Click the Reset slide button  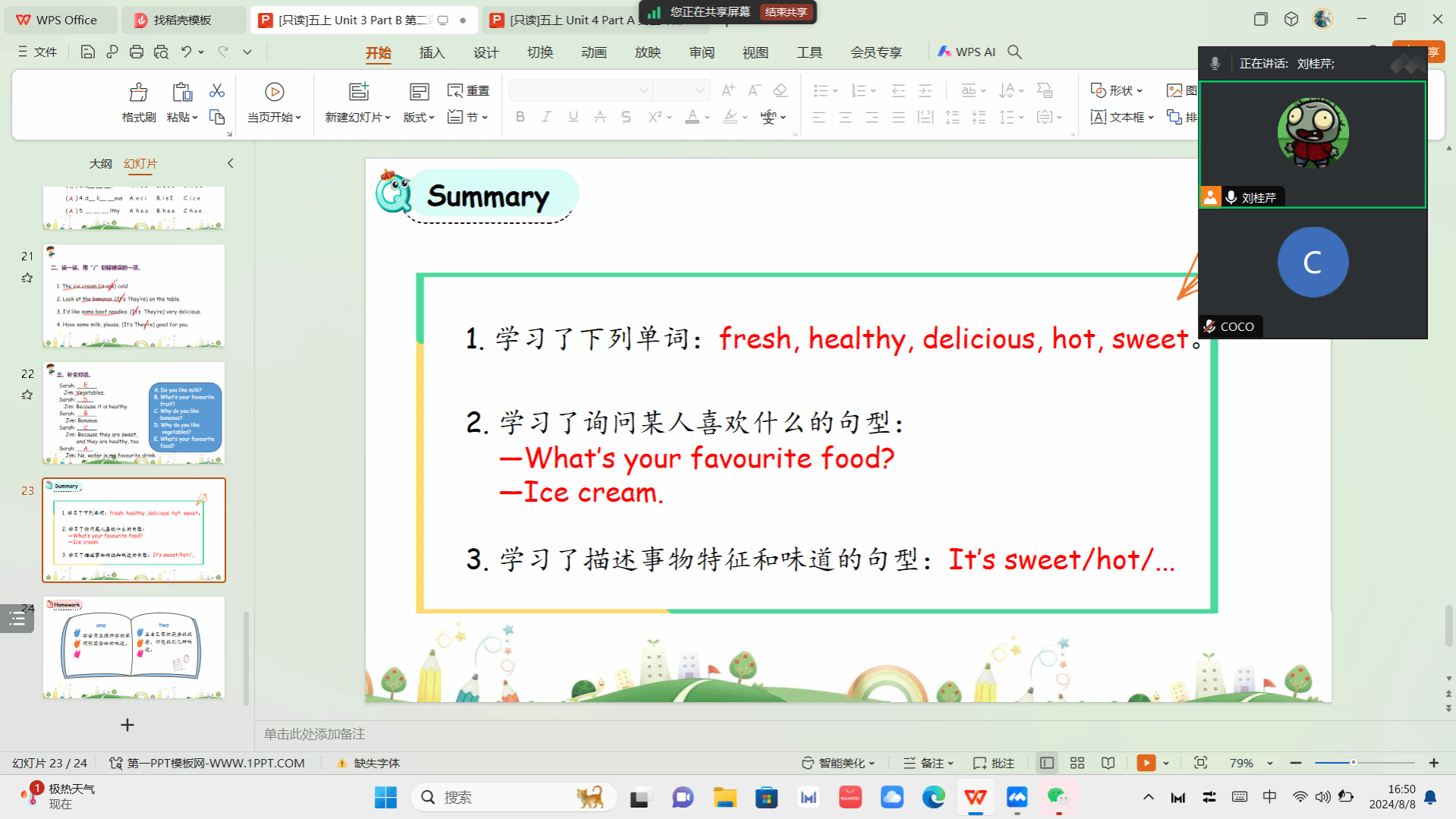coord(468,91)
